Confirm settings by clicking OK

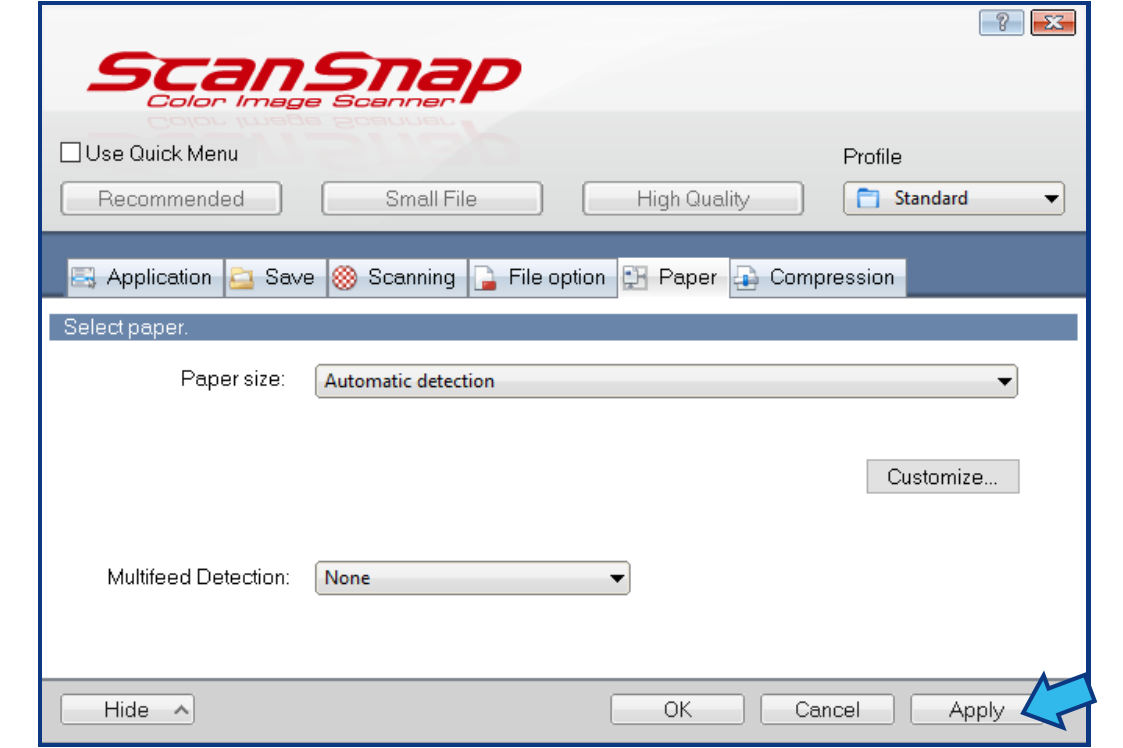[x=677, y=709]
